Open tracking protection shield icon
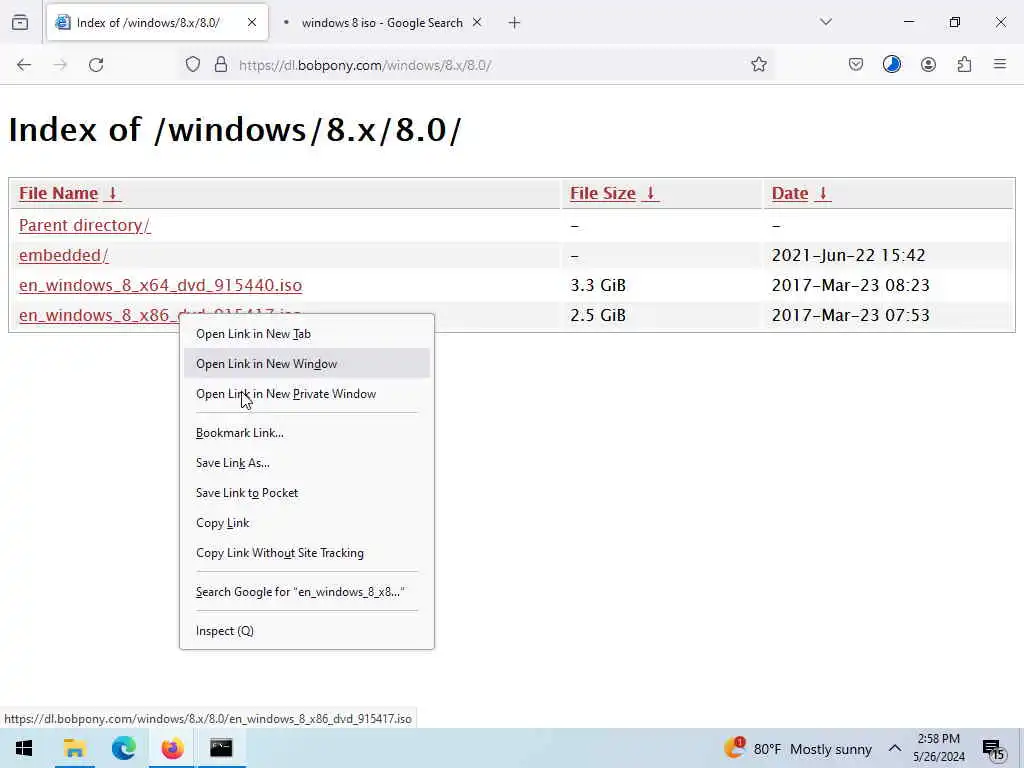The height and width of the screenshot is (768, 1024). [x=193, y=65]
